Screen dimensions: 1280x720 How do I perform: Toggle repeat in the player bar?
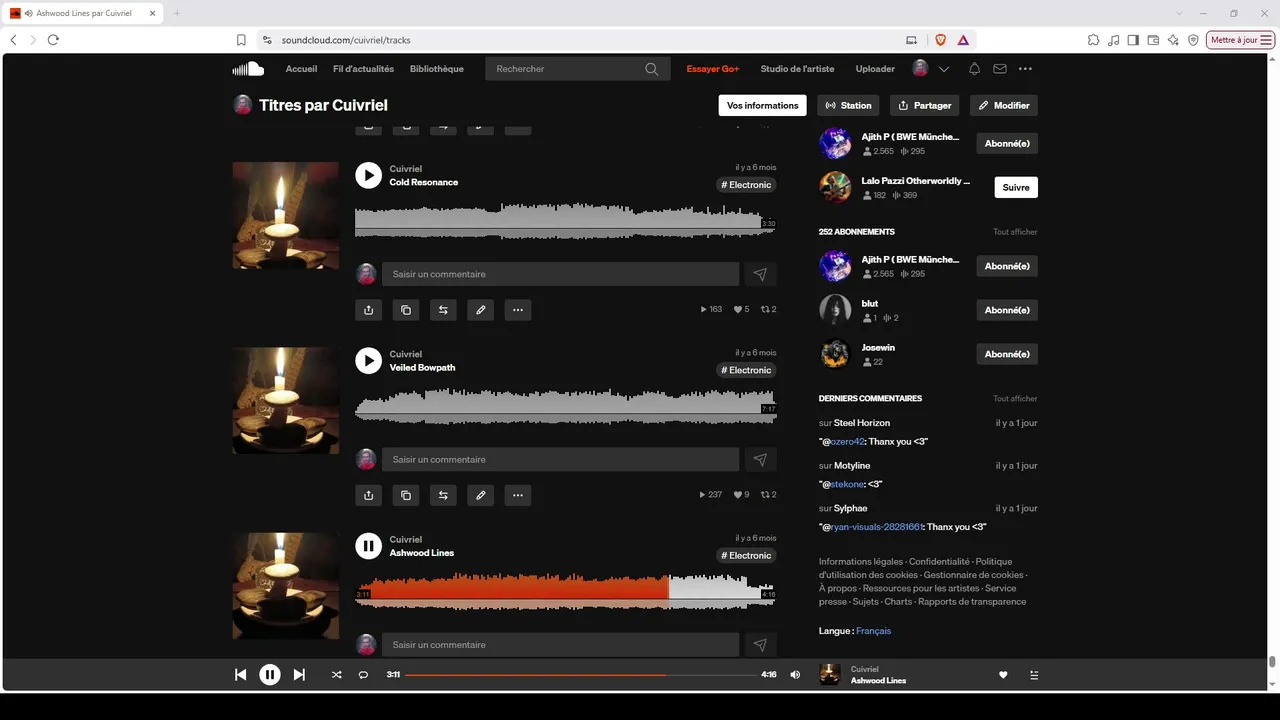click(x=363, y=675)
